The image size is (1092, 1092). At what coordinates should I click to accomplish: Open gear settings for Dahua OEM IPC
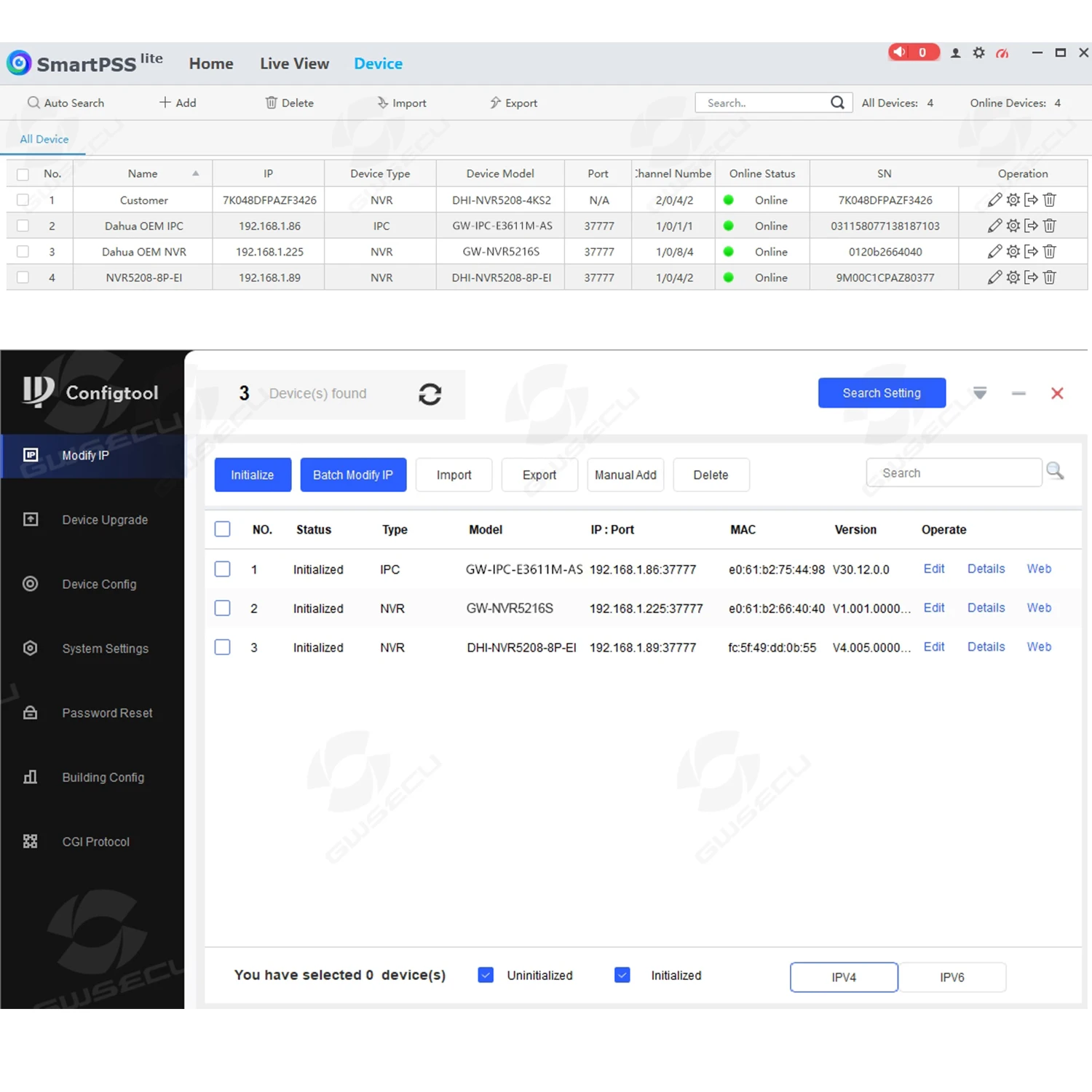coord(1013,226)
